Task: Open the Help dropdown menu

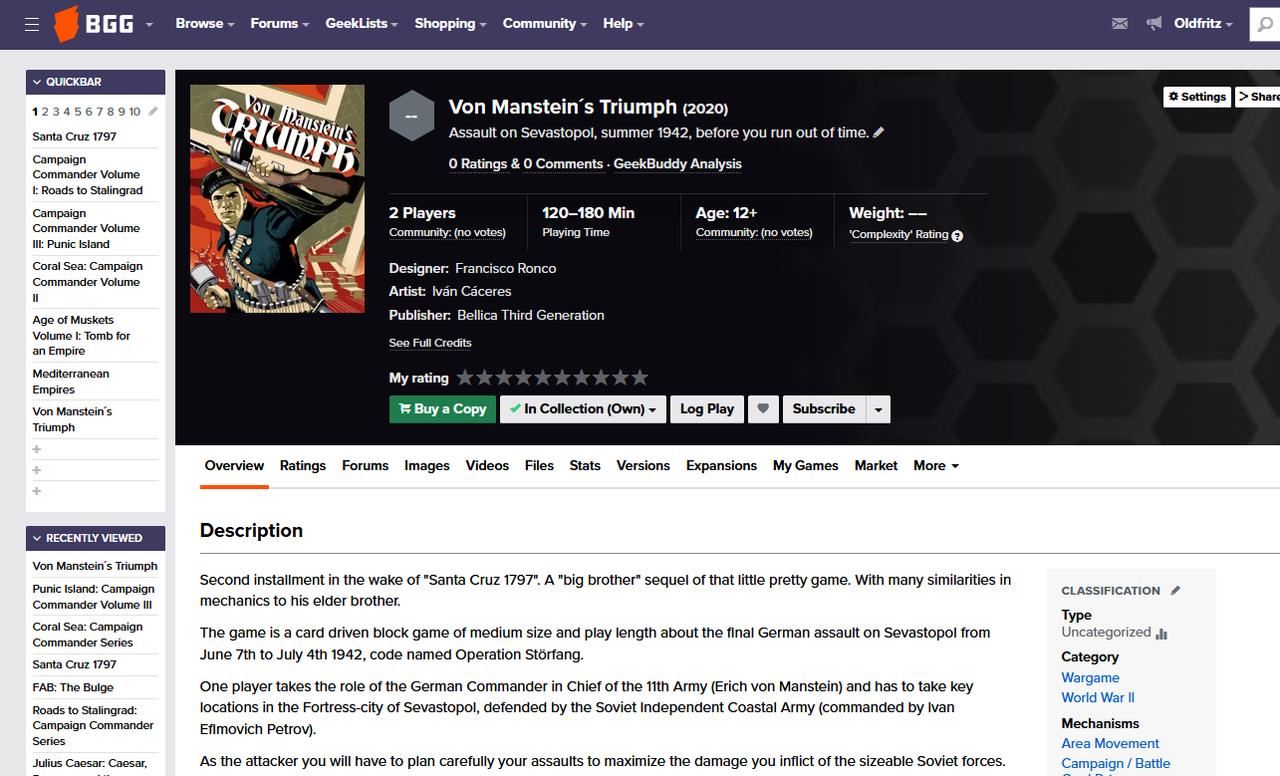Action: 624,24
